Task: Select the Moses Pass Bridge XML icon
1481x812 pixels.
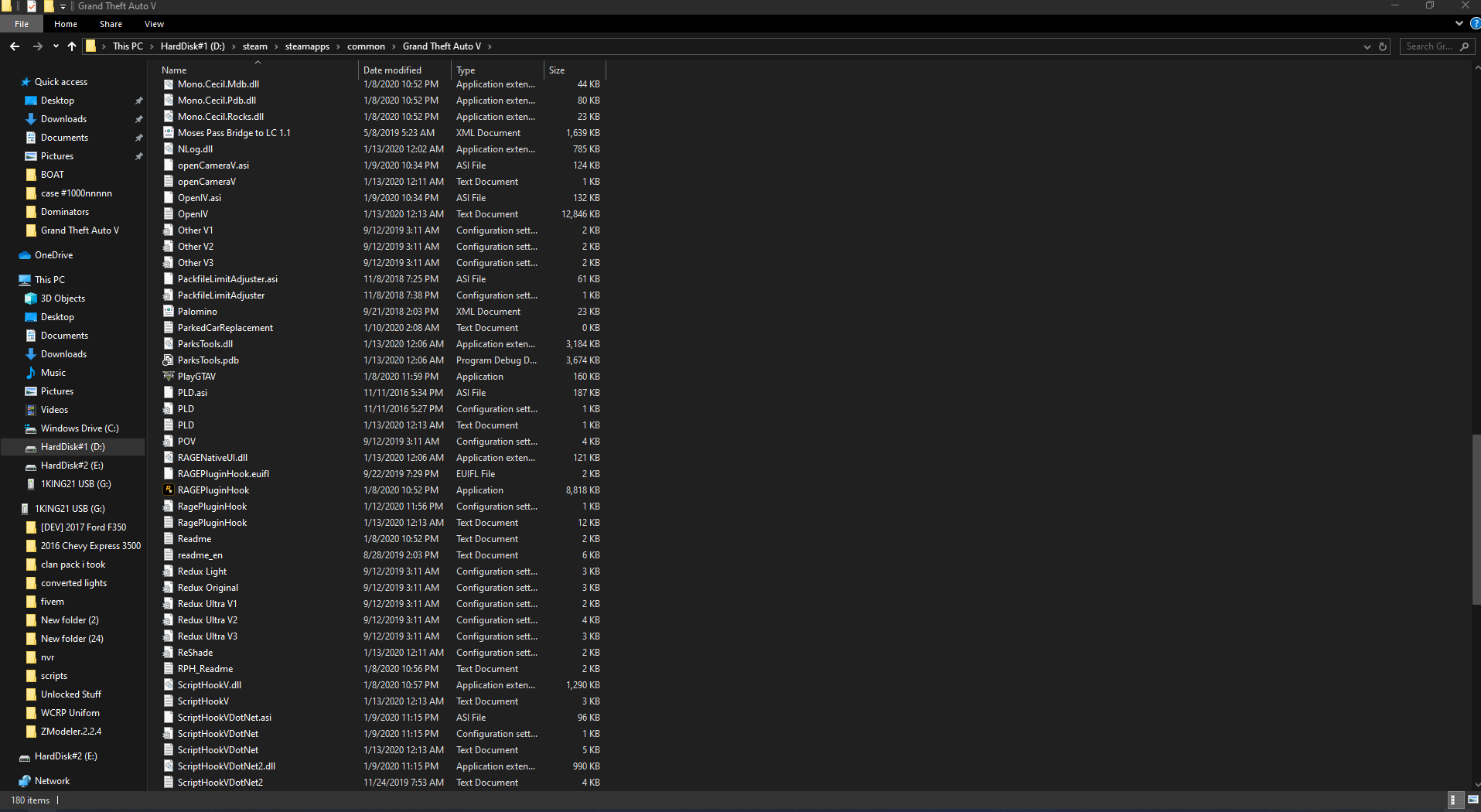Action: [168, 133]
